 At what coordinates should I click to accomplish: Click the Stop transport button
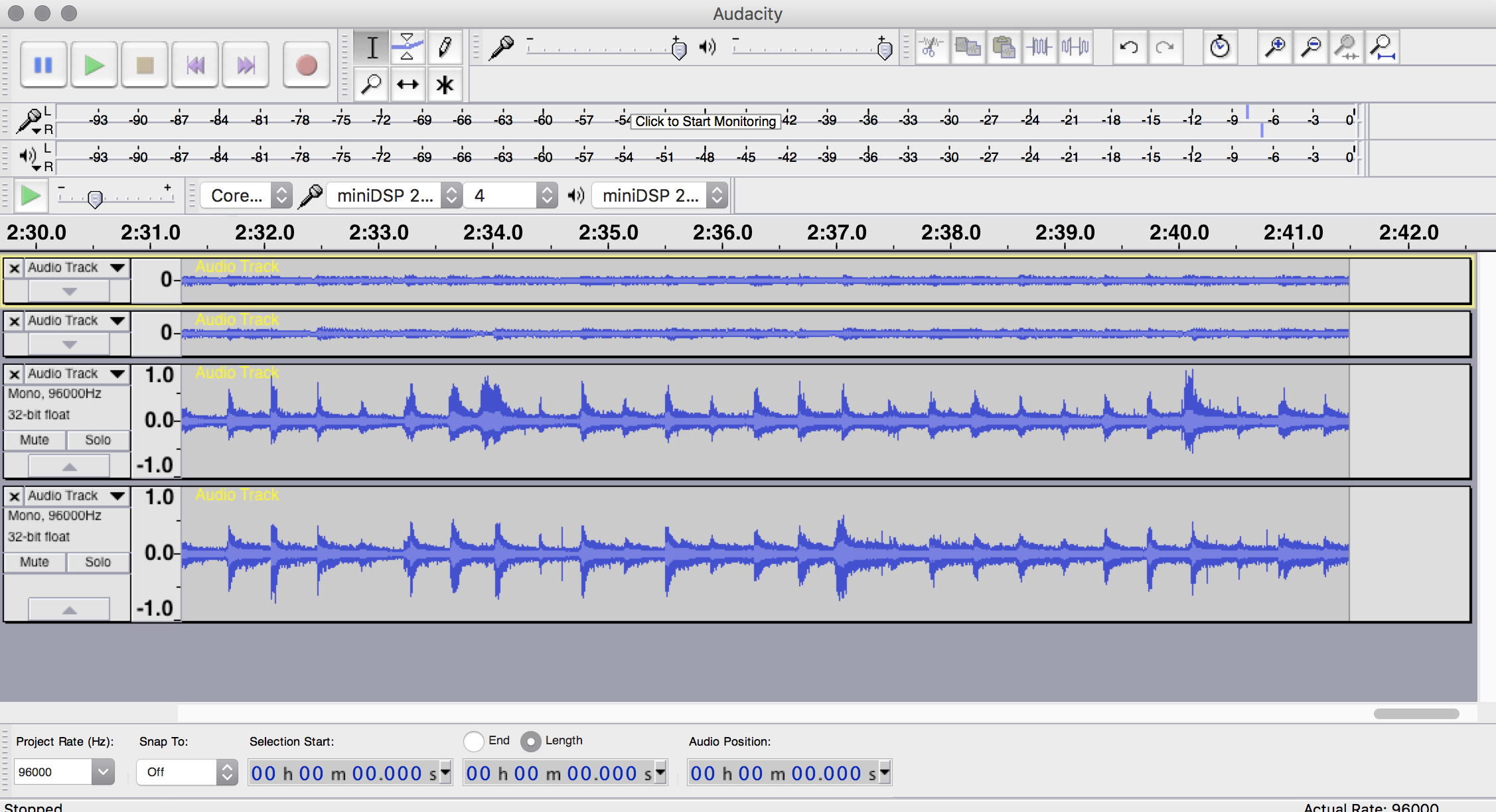click(x=145, y=65)
